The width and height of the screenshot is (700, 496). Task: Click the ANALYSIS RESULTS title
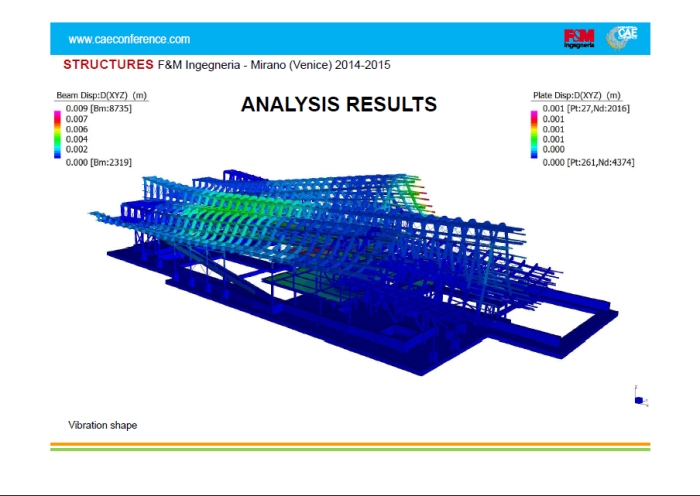338,104
